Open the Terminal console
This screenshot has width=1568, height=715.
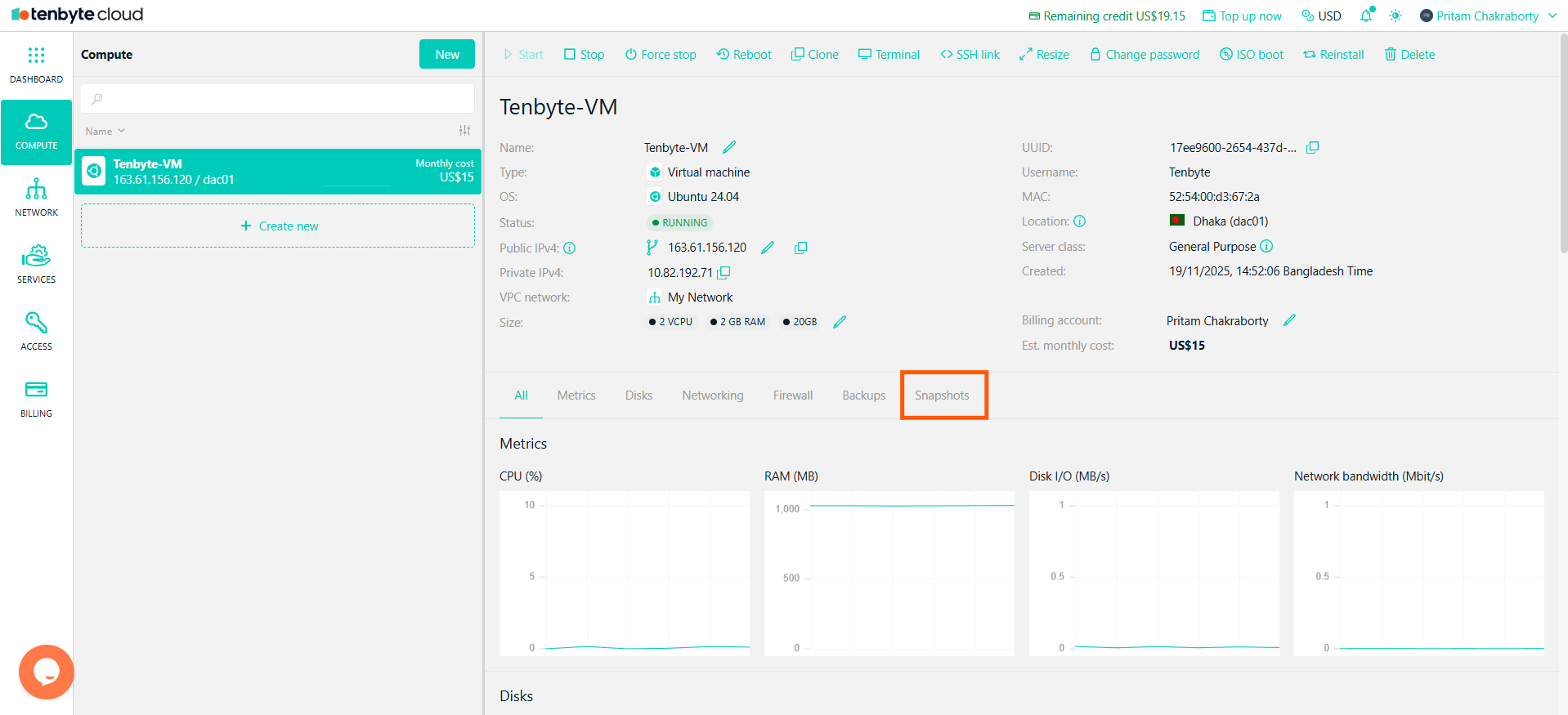tap(889, 55)
